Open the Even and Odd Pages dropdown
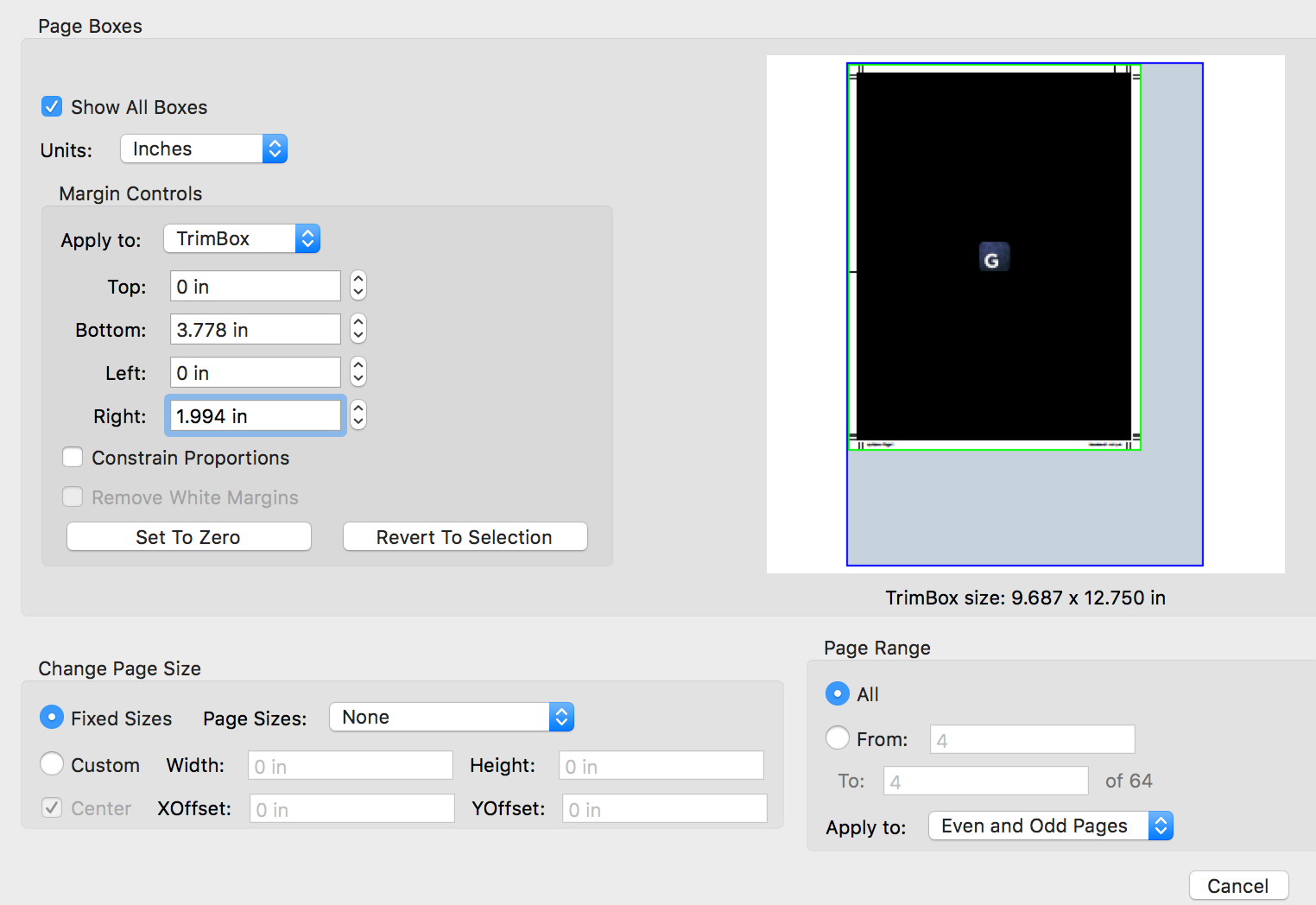Image resolution: width=1316 pixels, height=905 pixels. point(1051,826)
